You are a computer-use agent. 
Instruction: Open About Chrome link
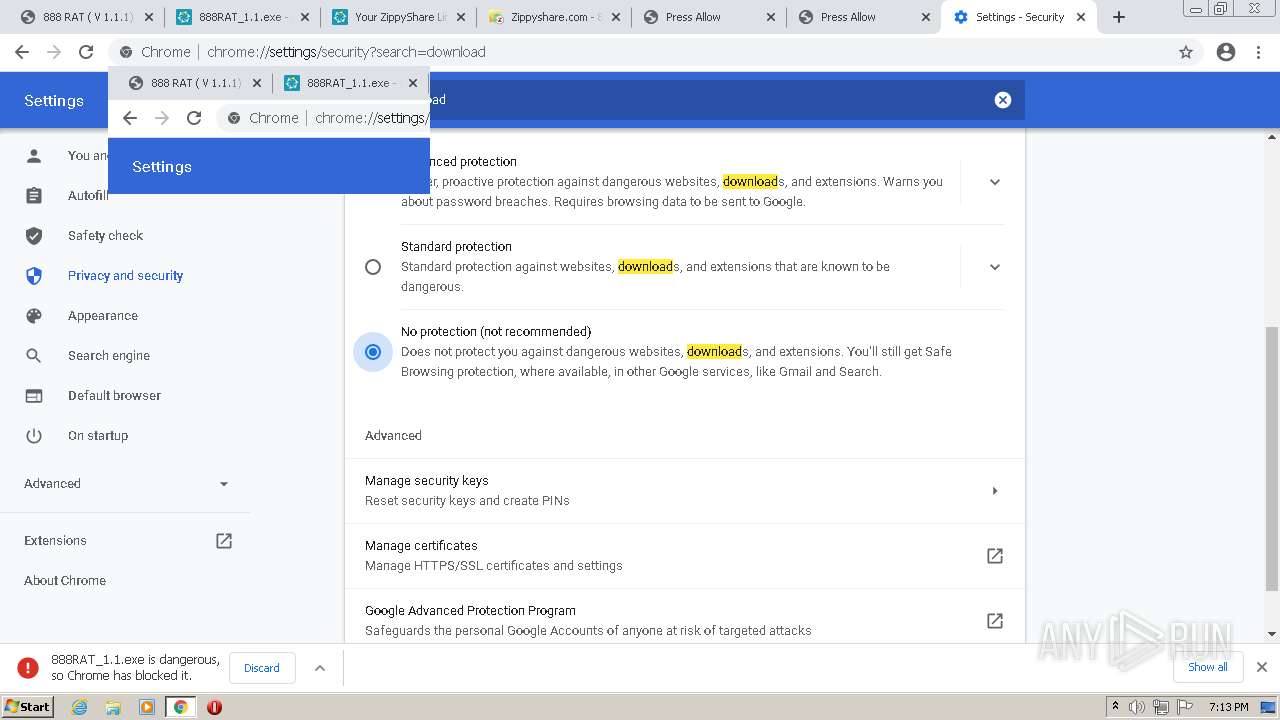[65, 580]
